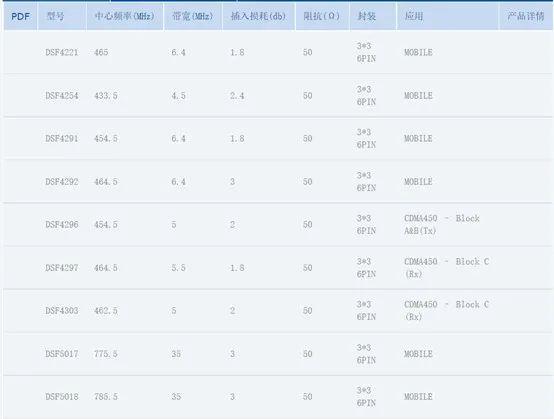Select model DSF4291
554x419 pixels.
[x=62, y=138]
